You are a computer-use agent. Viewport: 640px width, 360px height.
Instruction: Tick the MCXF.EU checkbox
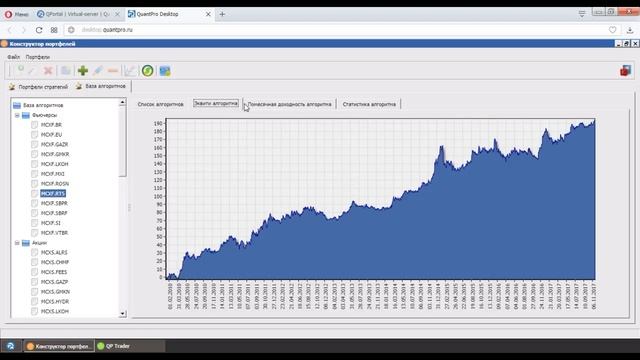(34, 135)
